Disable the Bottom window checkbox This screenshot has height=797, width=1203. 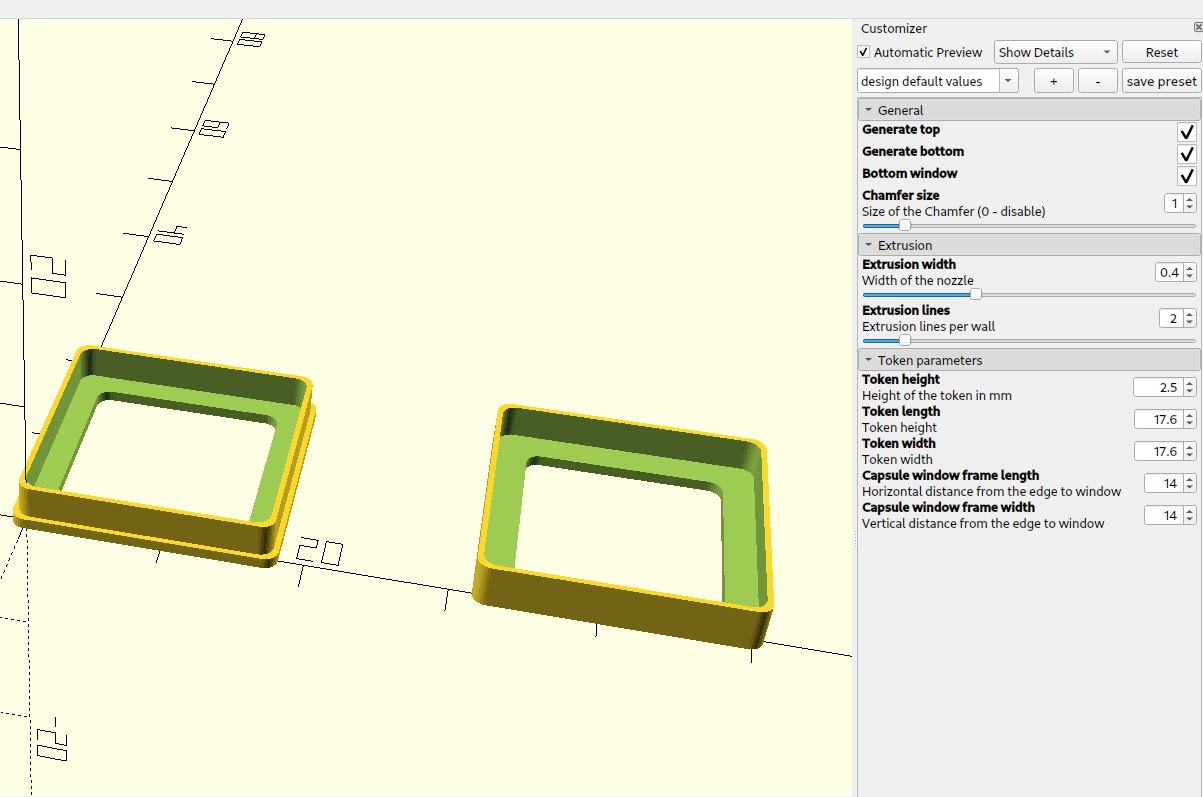1187,176
